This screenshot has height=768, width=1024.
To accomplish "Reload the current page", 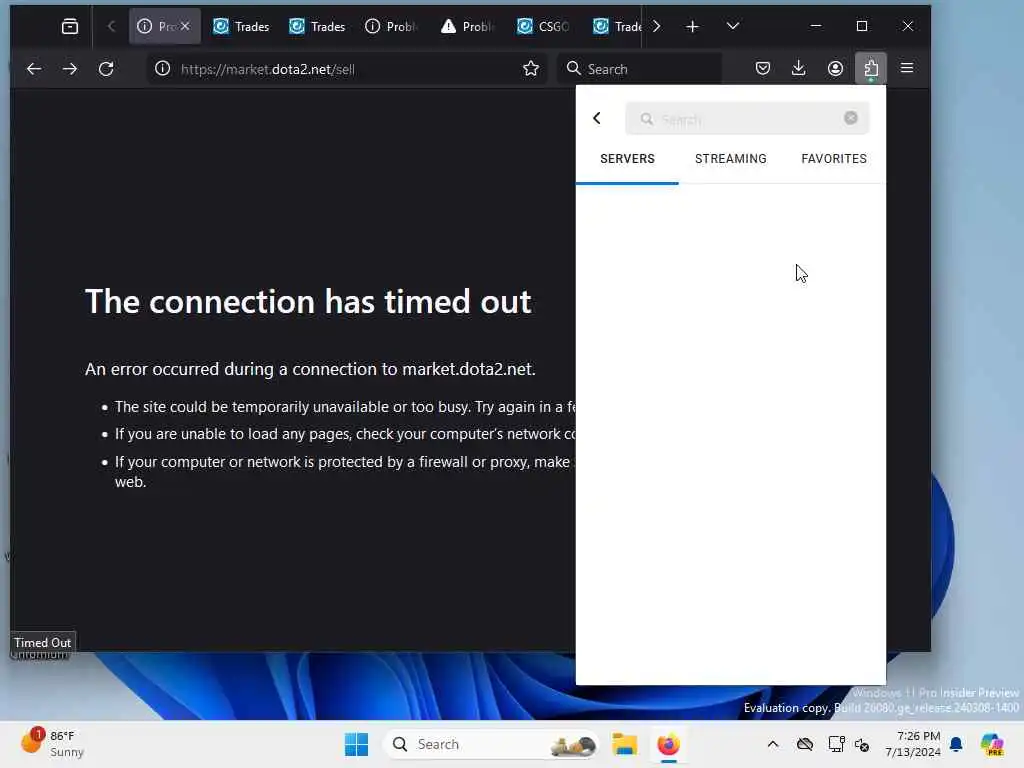I will tap(106, 69).
